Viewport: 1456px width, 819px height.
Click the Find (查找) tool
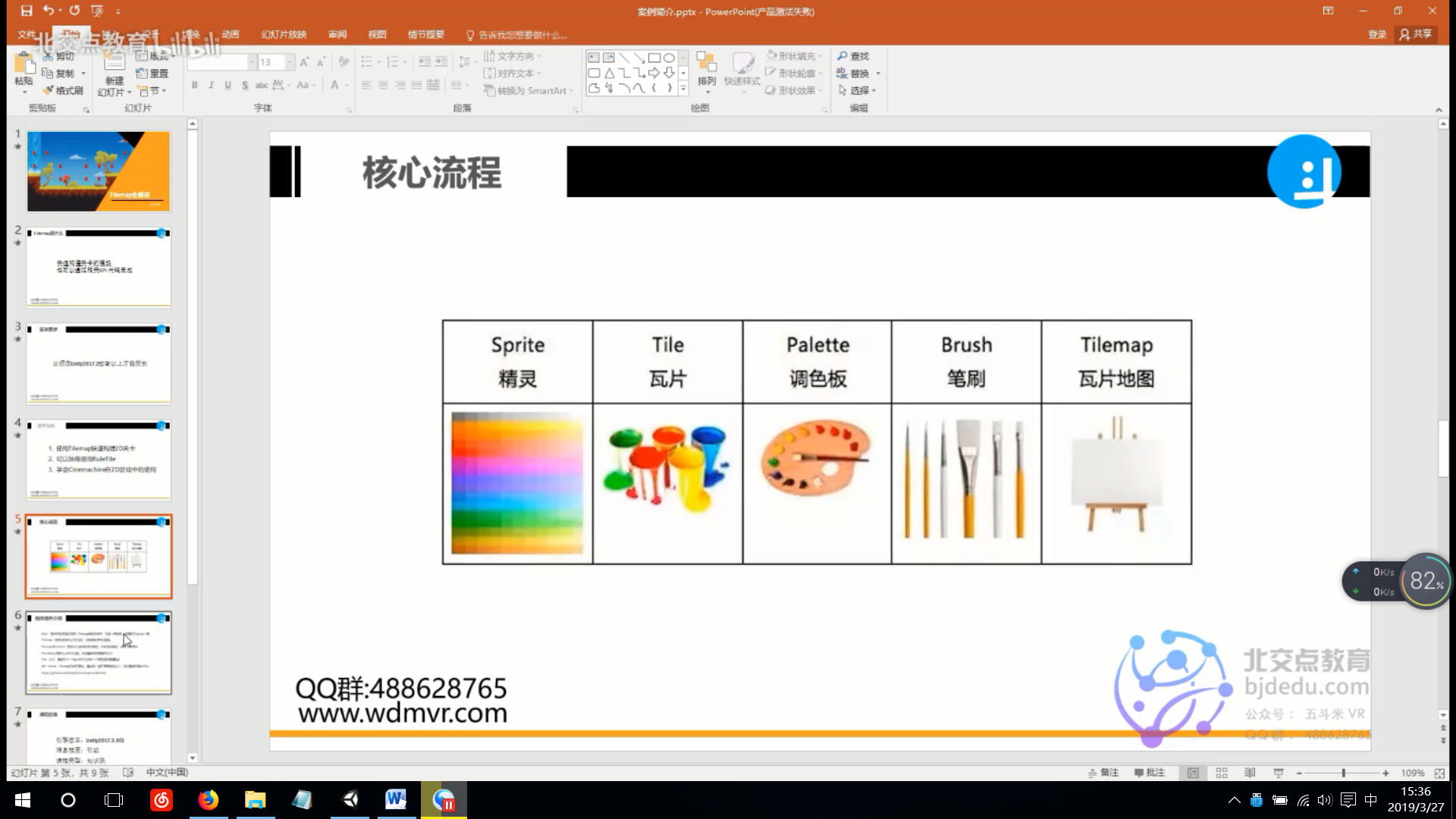(x=854, y=55)
